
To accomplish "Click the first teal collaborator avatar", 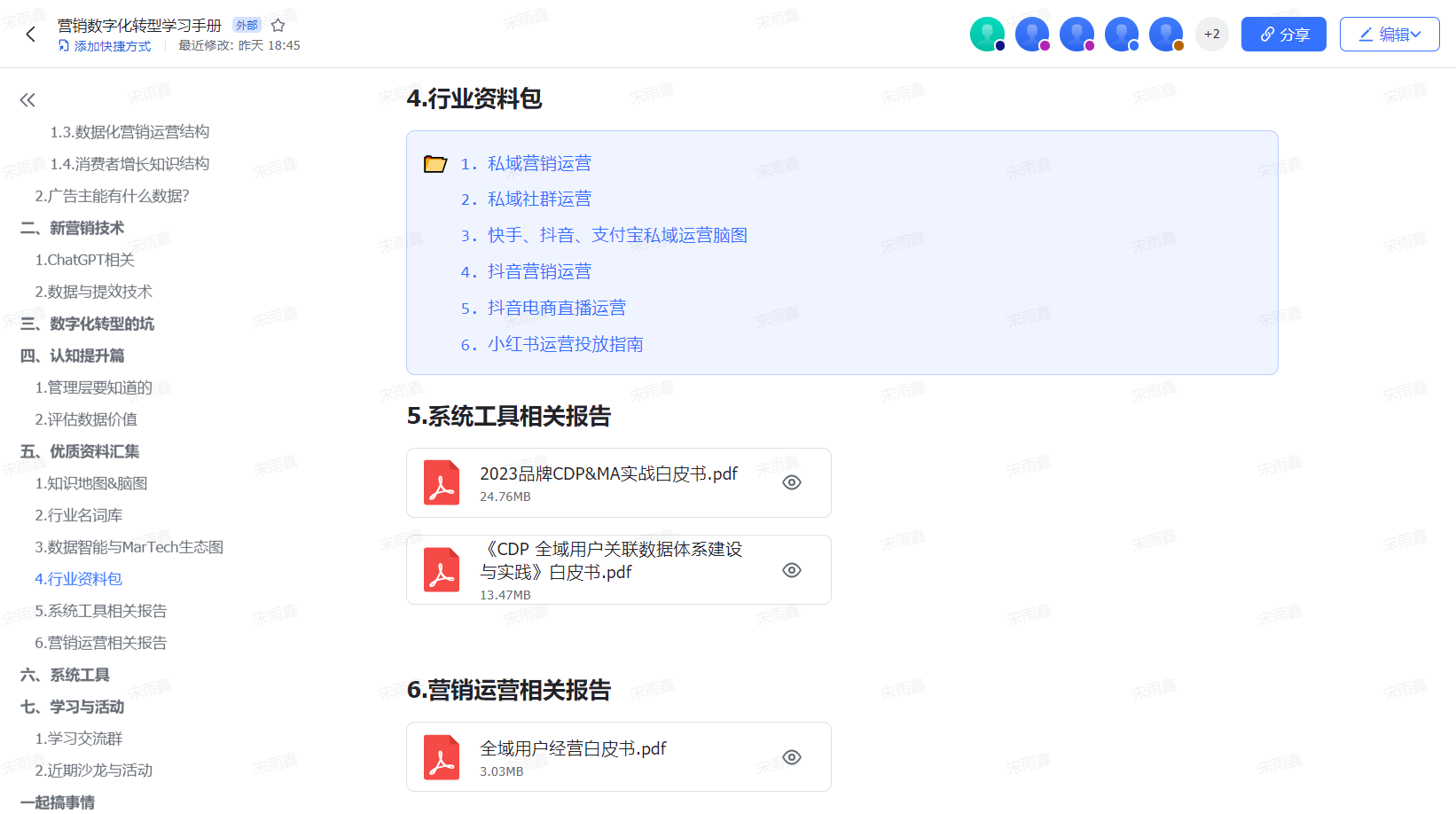I will click(x=986, y=35).
